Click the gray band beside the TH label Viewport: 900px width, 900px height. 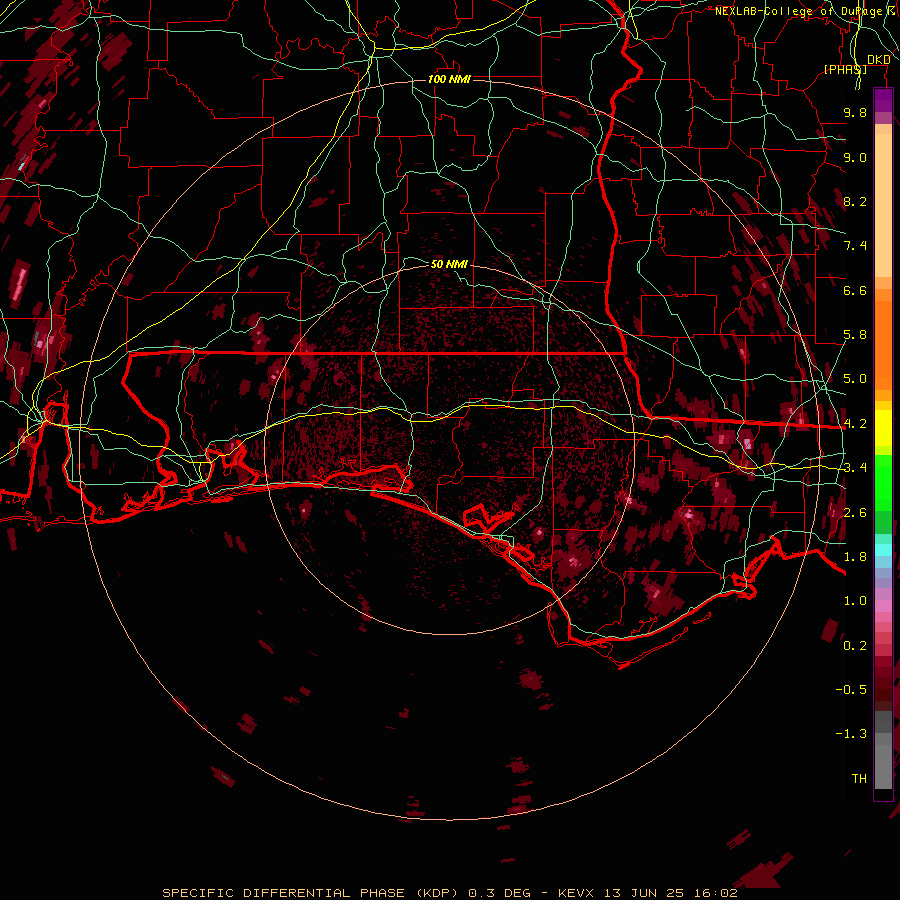[883, 769]
